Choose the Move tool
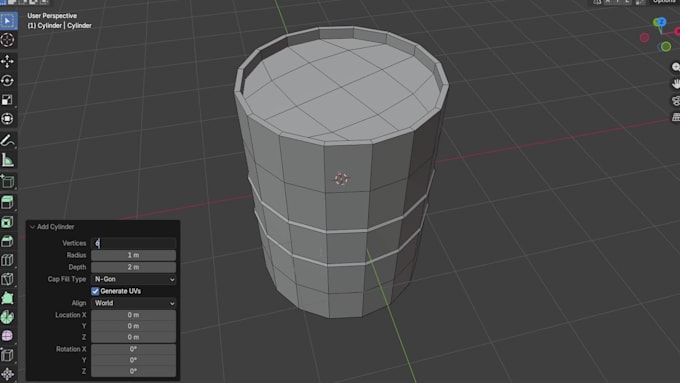Viewport: 680px width, 383px height. click(x=7, y=61)
